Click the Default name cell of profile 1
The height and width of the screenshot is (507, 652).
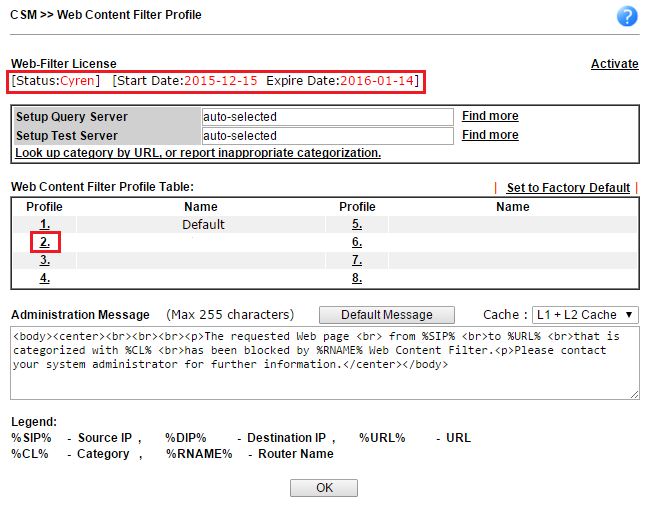[203, 225]
